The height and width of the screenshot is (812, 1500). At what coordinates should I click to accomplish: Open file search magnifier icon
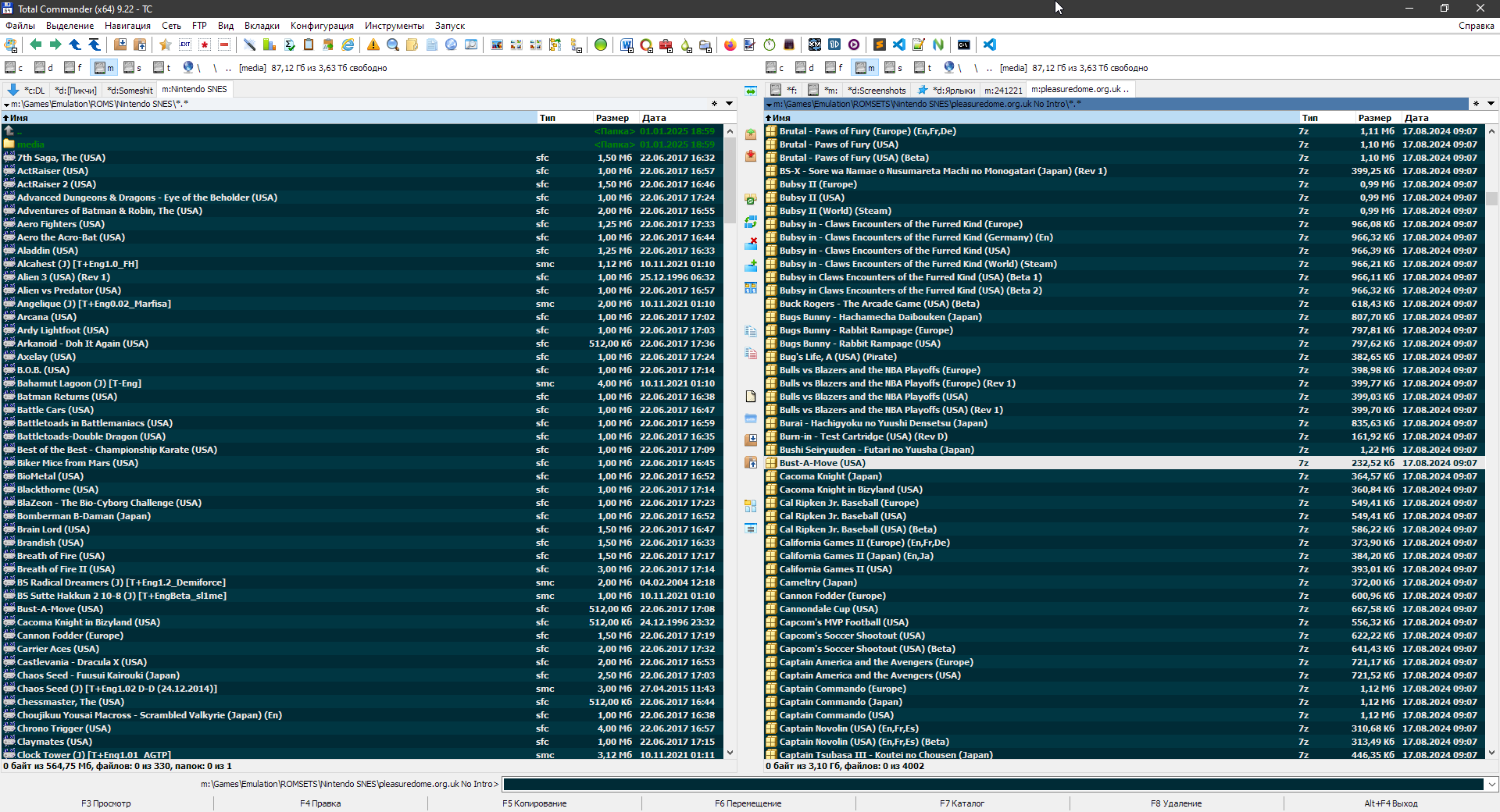coord(393,45)
